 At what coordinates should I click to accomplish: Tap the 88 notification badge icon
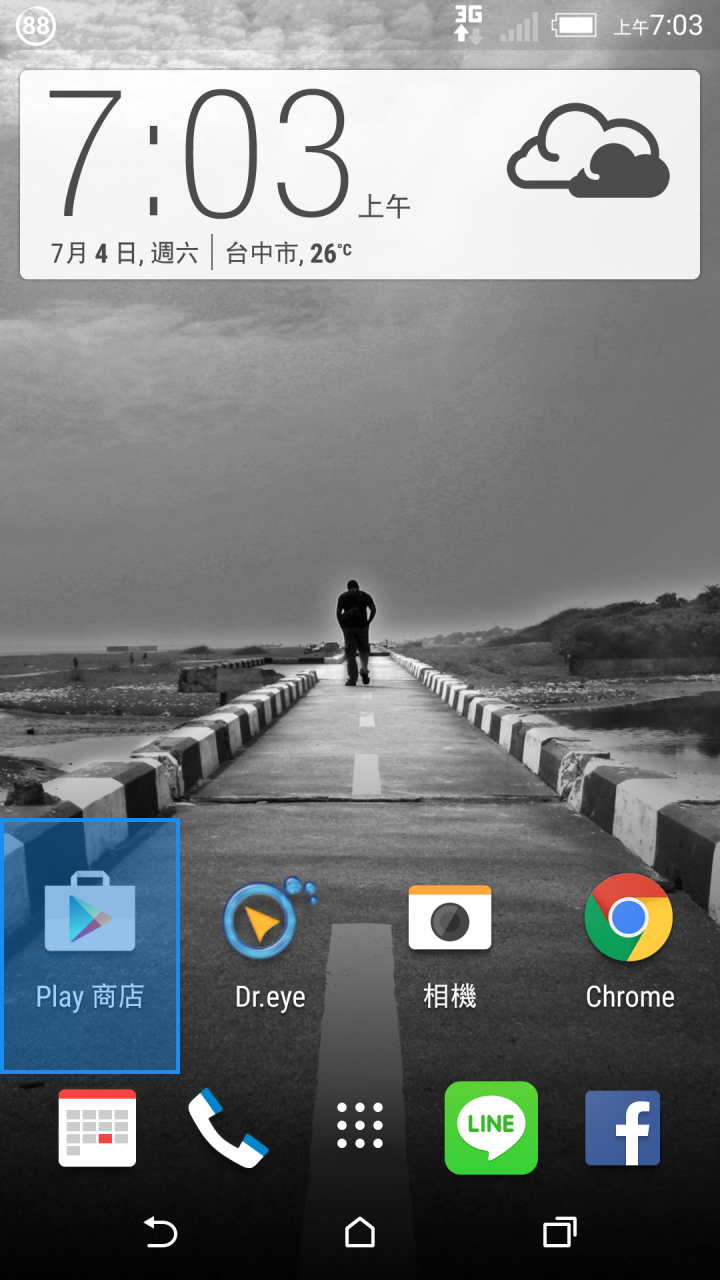(x=37, y=25)
